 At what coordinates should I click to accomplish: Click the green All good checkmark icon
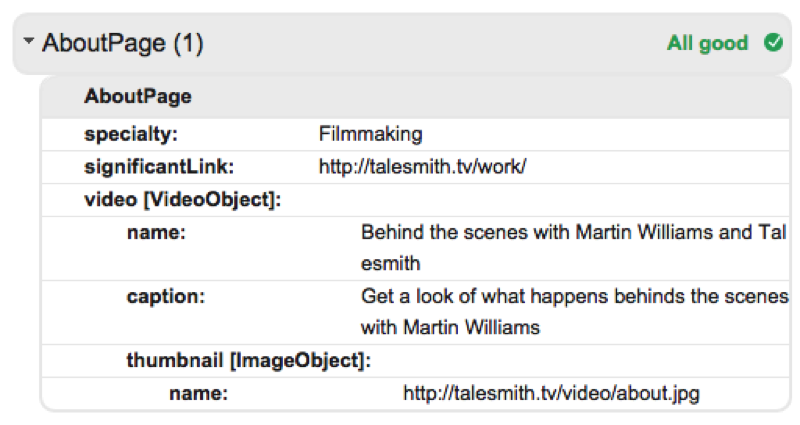coord(773,42)
